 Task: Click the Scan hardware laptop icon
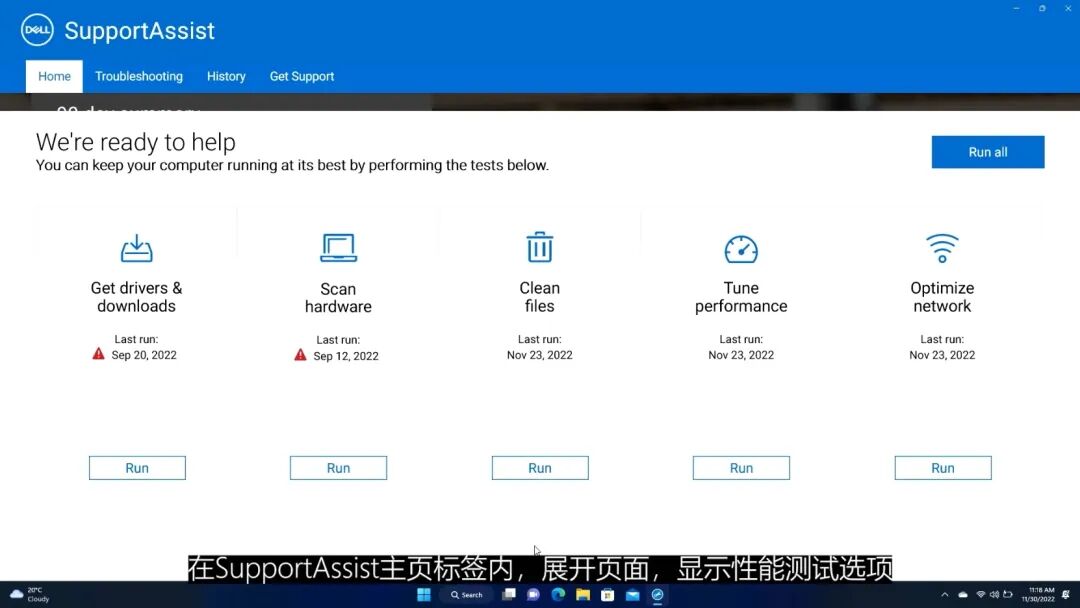338,248
